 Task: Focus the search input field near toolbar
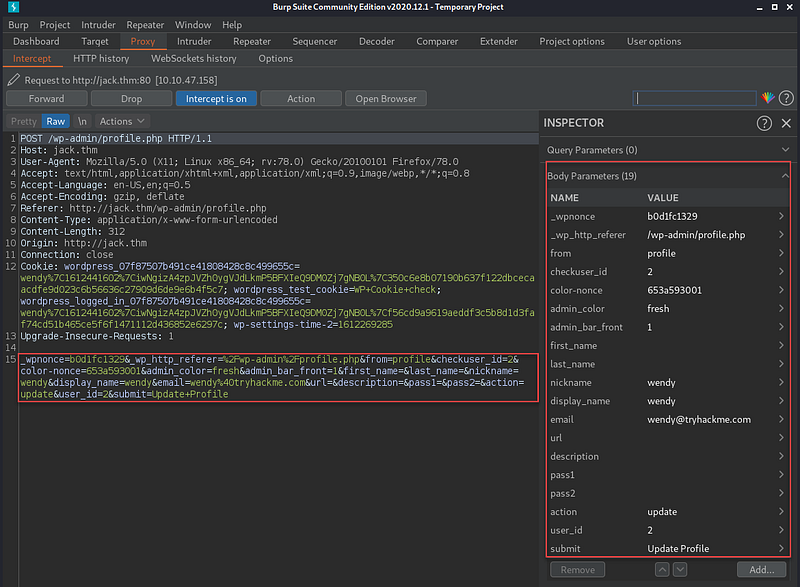694,98
